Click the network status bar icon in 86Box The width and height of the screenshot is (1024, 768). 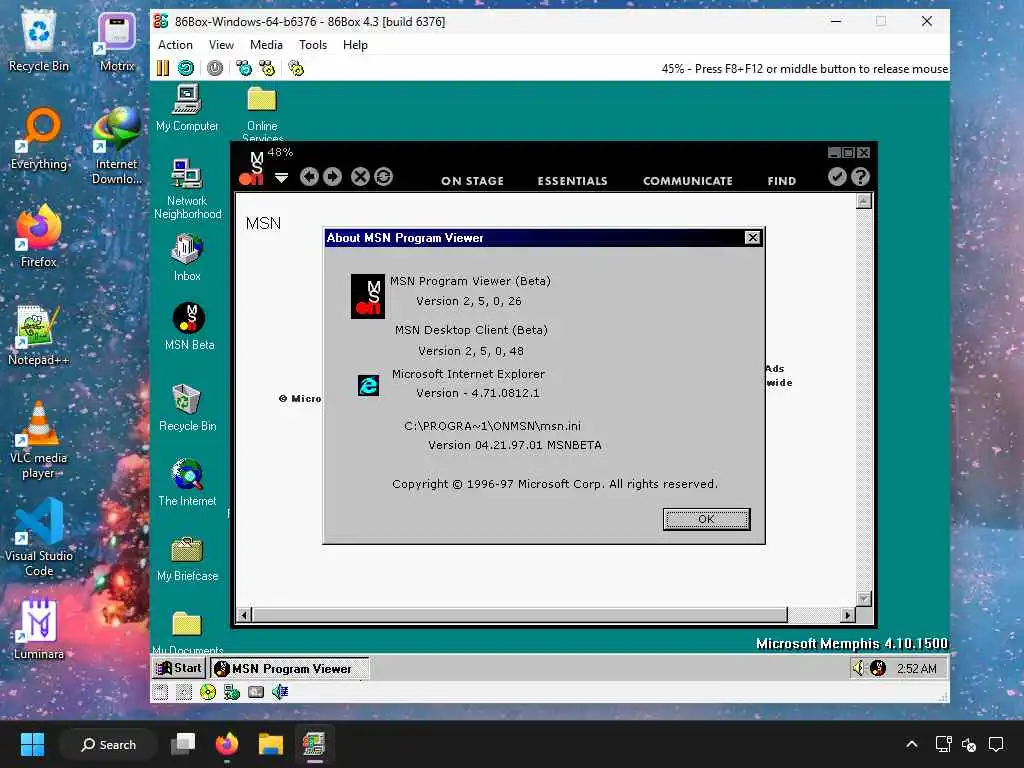(x=231, y=692)
